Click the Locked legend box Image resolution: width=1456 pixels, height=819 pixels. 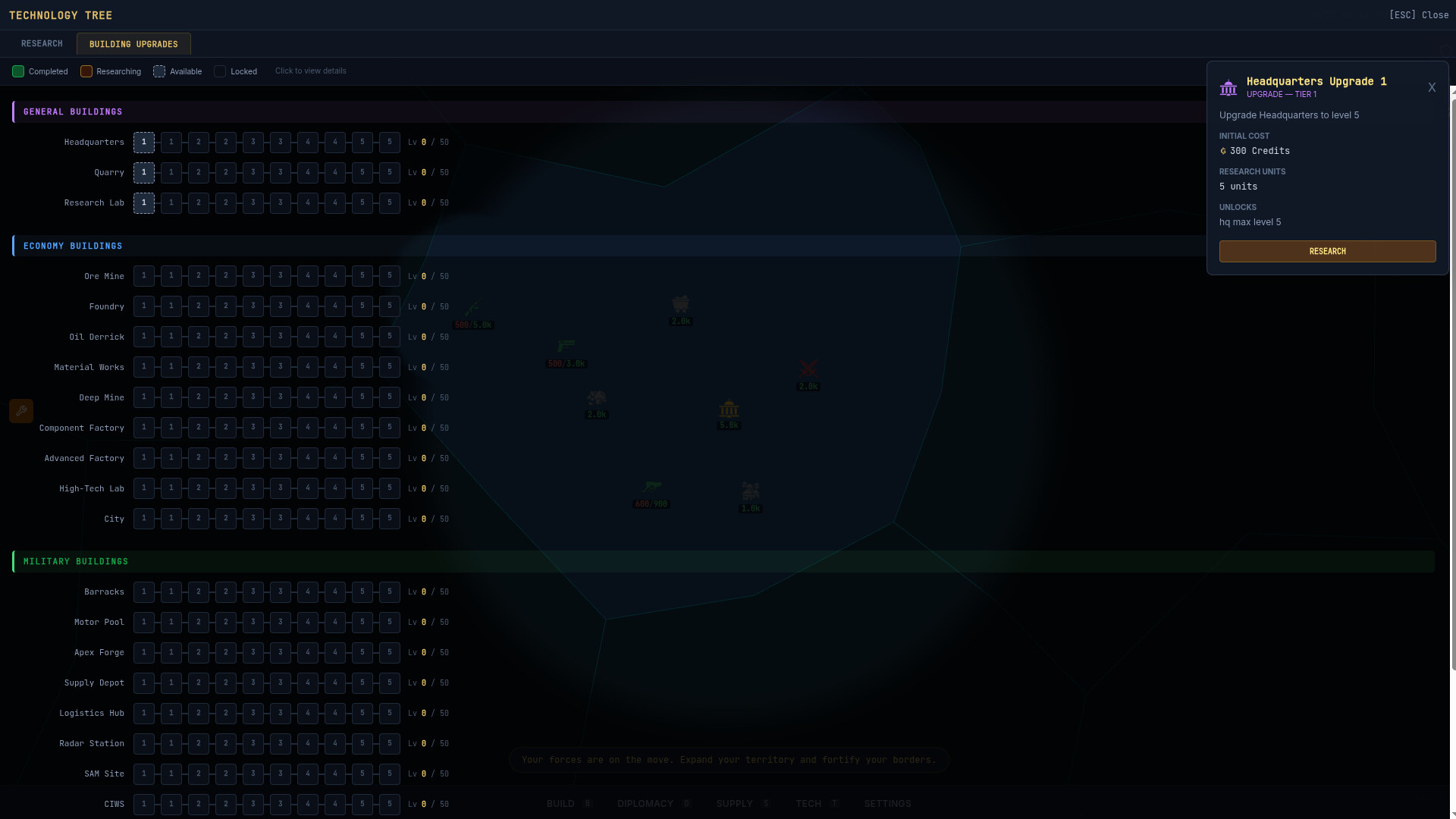pos(220,71)
